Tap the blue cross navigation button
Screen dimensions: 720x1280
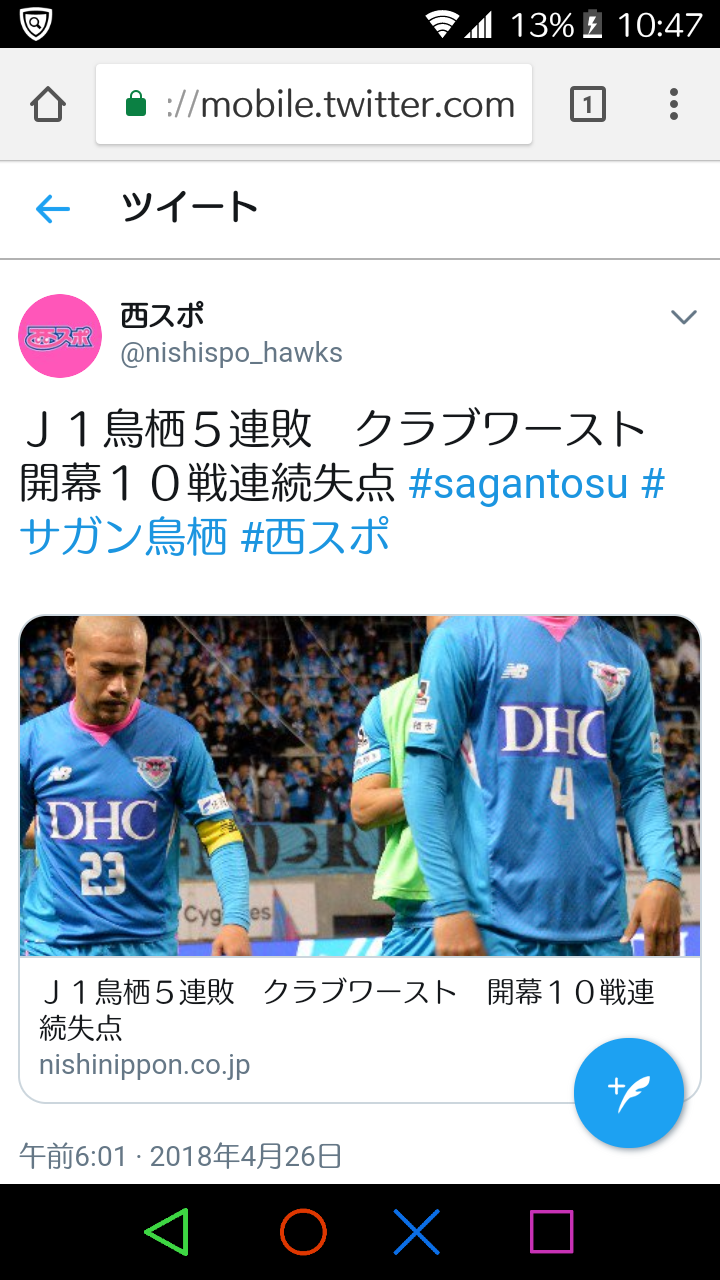pyautogui.click(x=417, y=1231)
